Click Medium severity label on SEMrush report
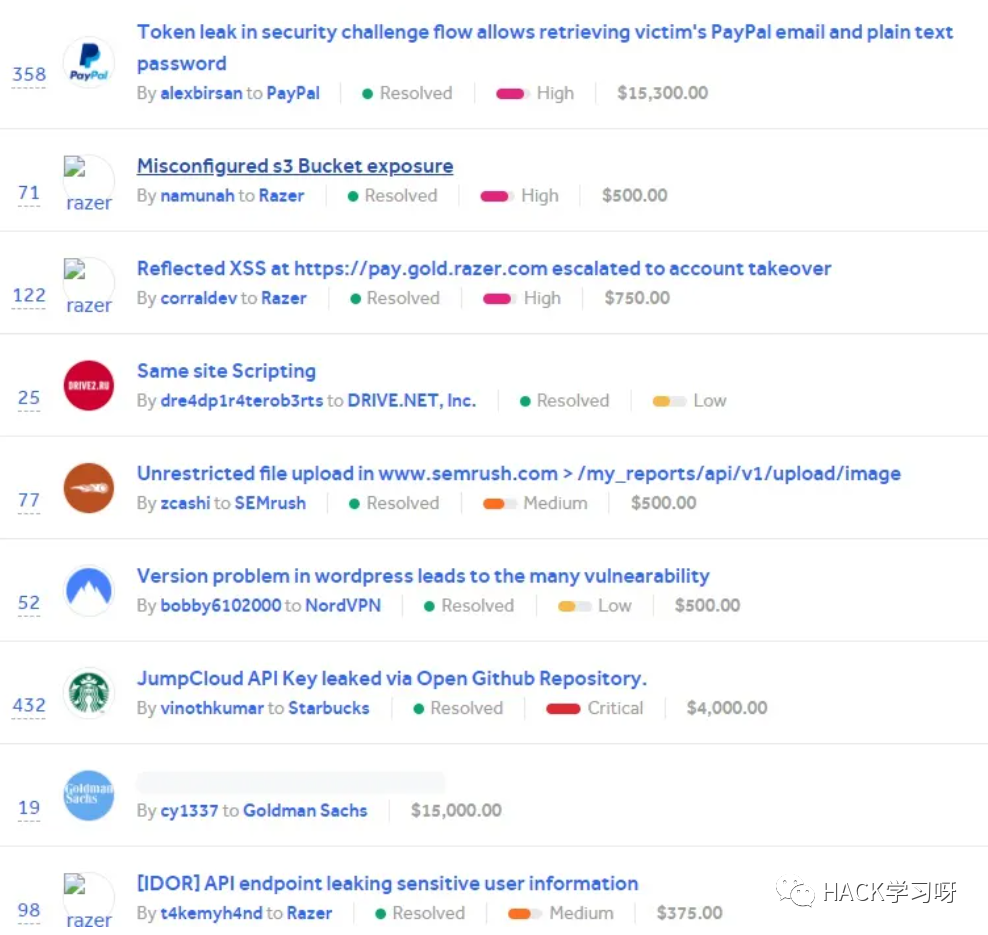 (x=555, y=503)
